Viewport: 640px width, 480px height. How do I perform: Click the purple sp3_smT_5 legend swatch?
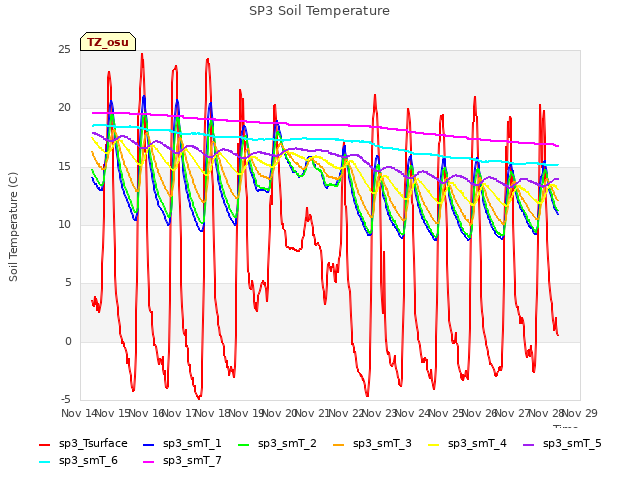coord(529,444)
